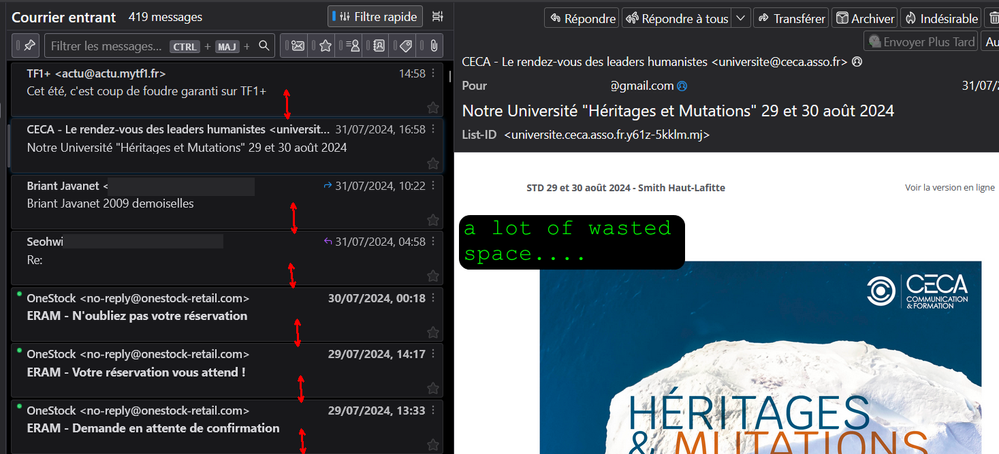Mark message as Indésirable
This screenshot has width=999, height=454.
coord(940,18)
